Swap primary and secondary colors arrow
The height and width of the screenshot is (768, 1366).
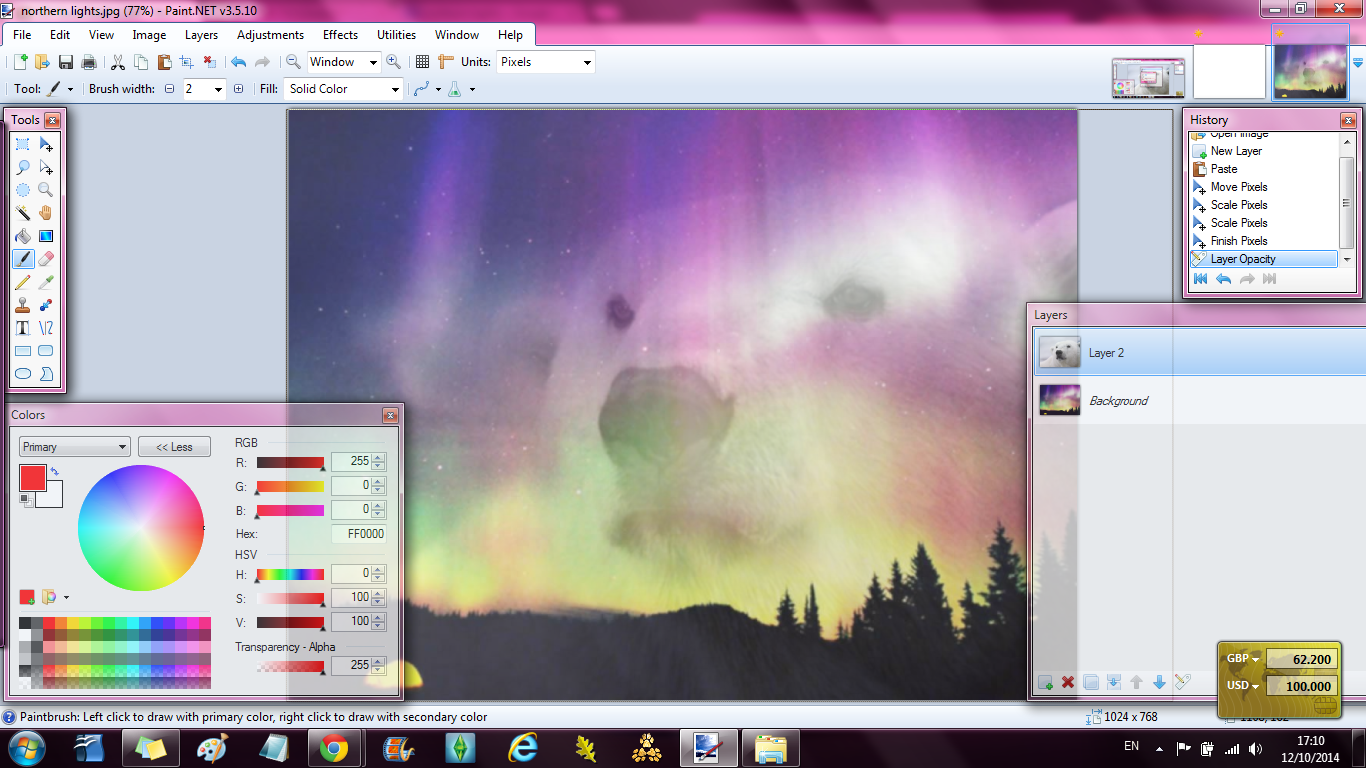tap(54, 470)
